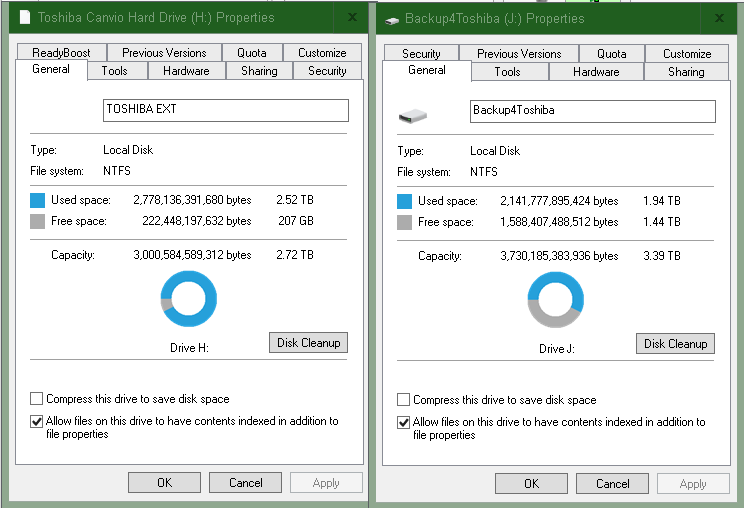Screen dimensions: 744x508
Task: Click blue Used space swatch for Drive H
Action: point(37,200)
